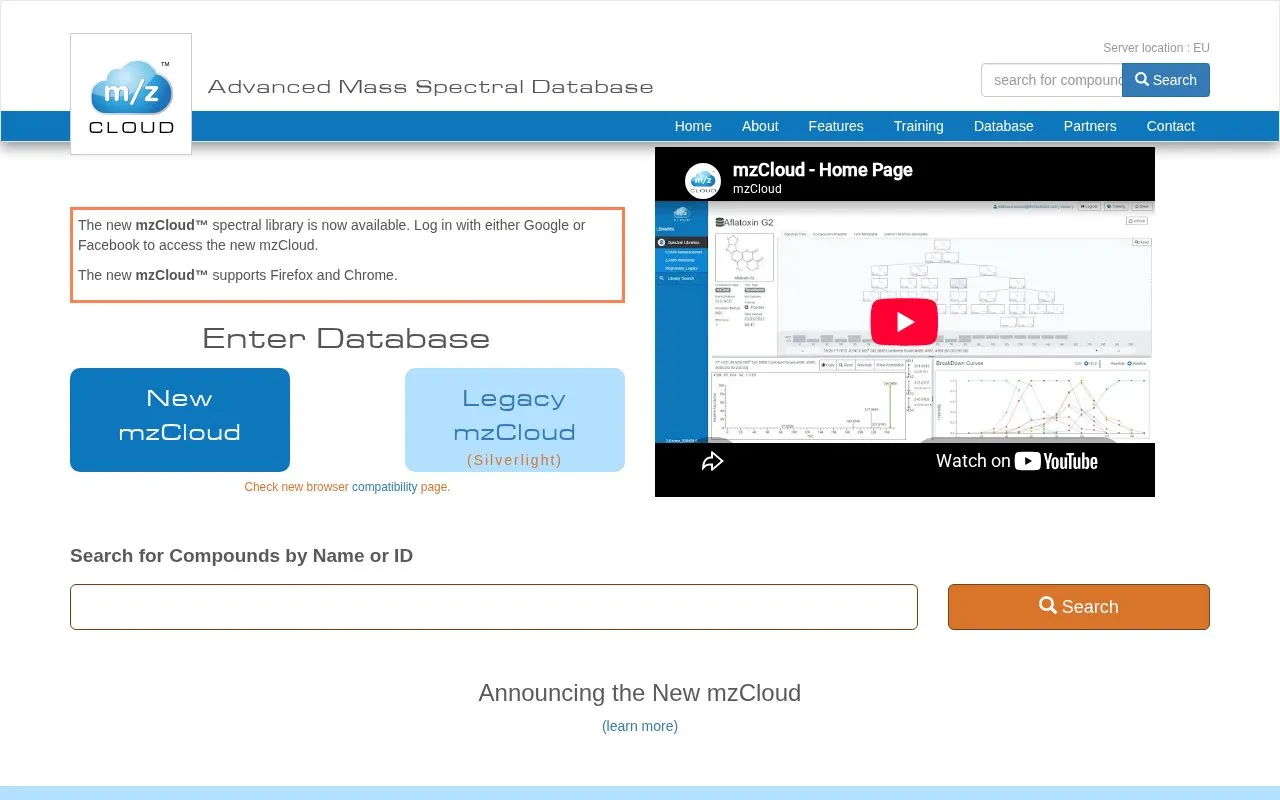Open the Features menu item
Viewport: 1280px width, 800px height.
click(836, 126)
